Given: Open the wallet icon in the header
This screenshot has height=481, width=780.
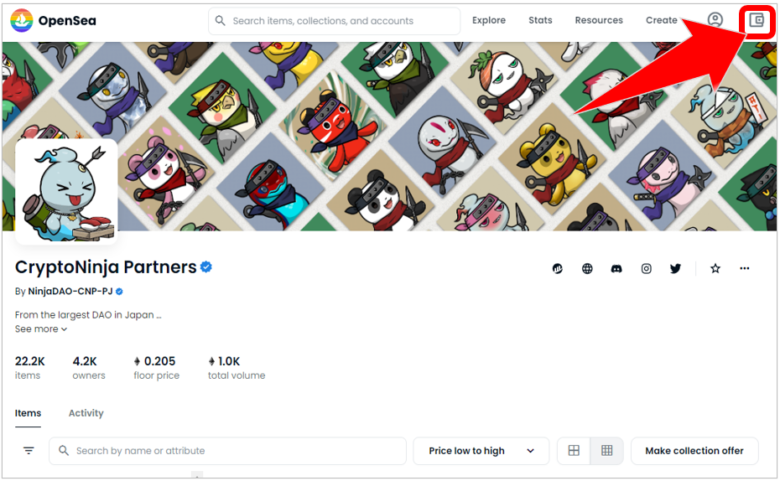Looking at the screenshot, I should click(756, 20).
